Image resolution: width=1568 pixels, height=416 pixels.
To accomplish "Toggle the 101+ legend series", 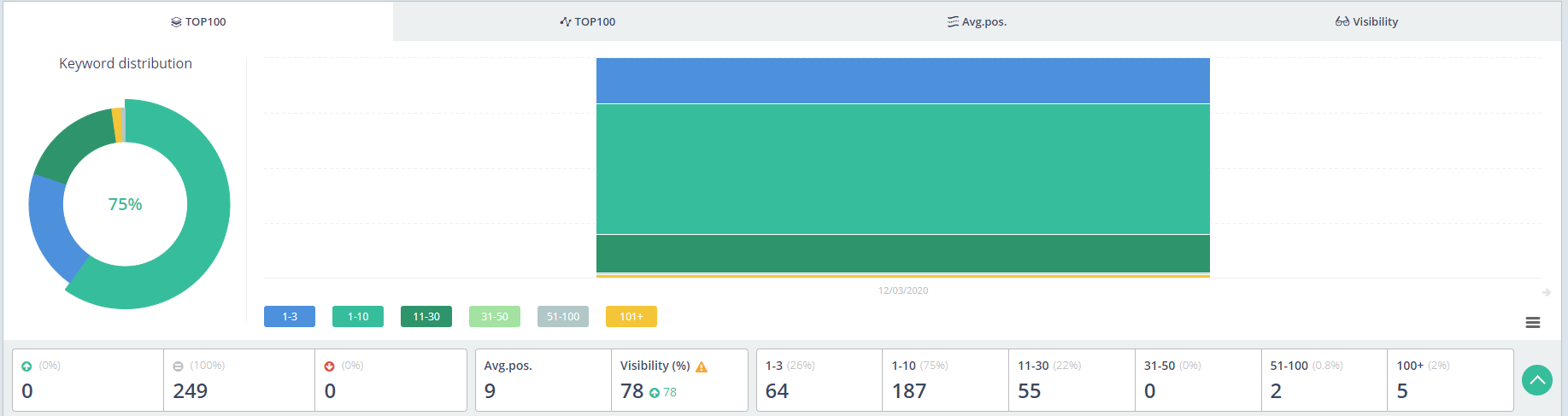I will [631, 317].
